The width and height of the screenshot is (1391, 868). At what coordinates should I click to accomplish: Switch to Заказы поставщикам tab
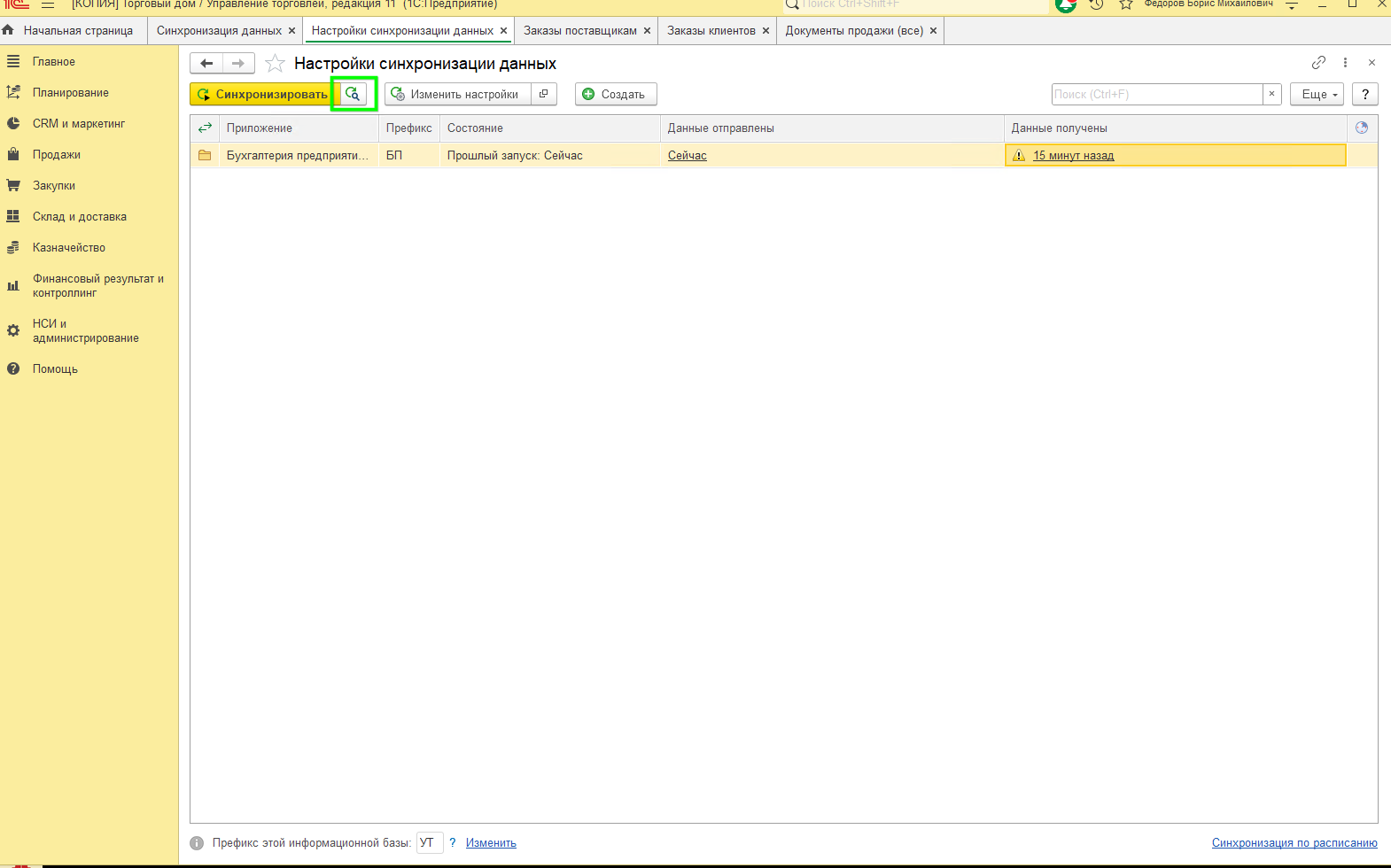coord(579,31)
